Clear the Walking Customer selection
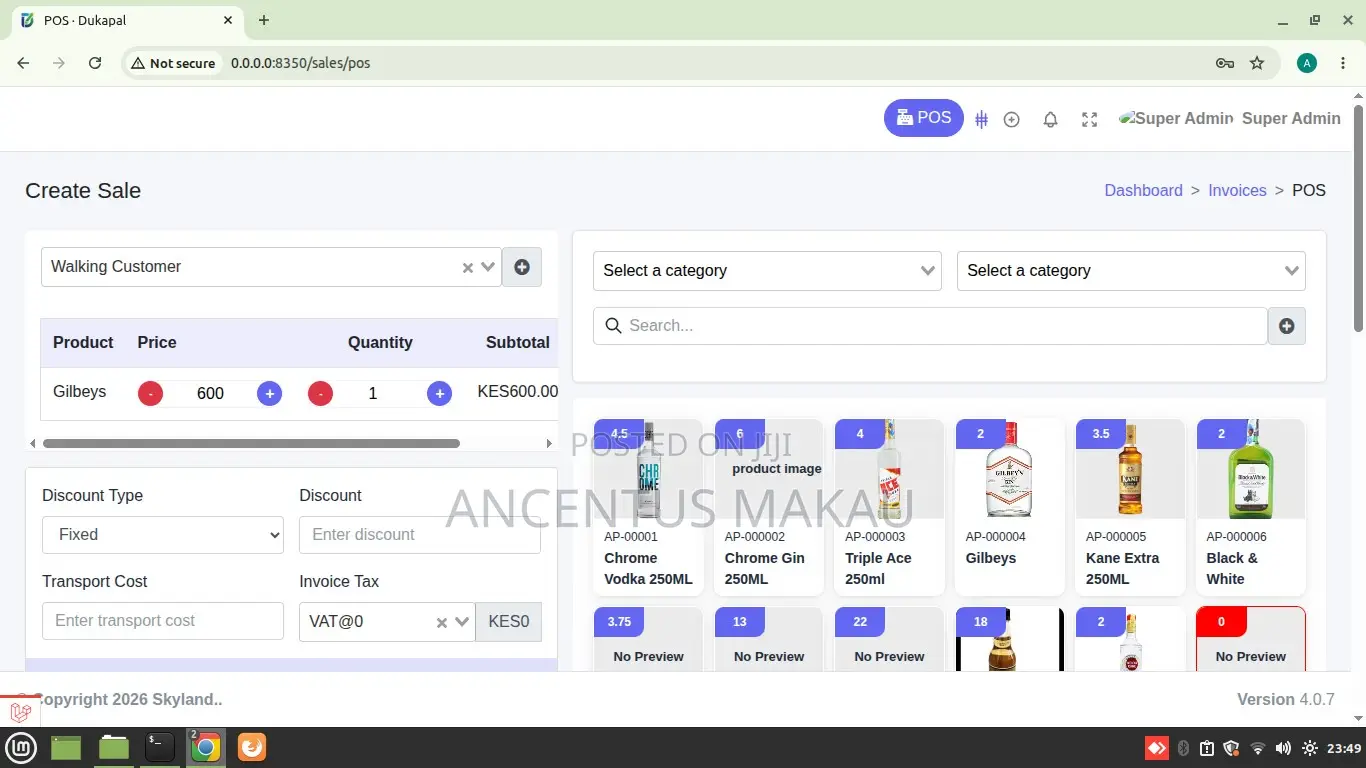The width and height of the screenshot is (1366, 768). point(467,268)
